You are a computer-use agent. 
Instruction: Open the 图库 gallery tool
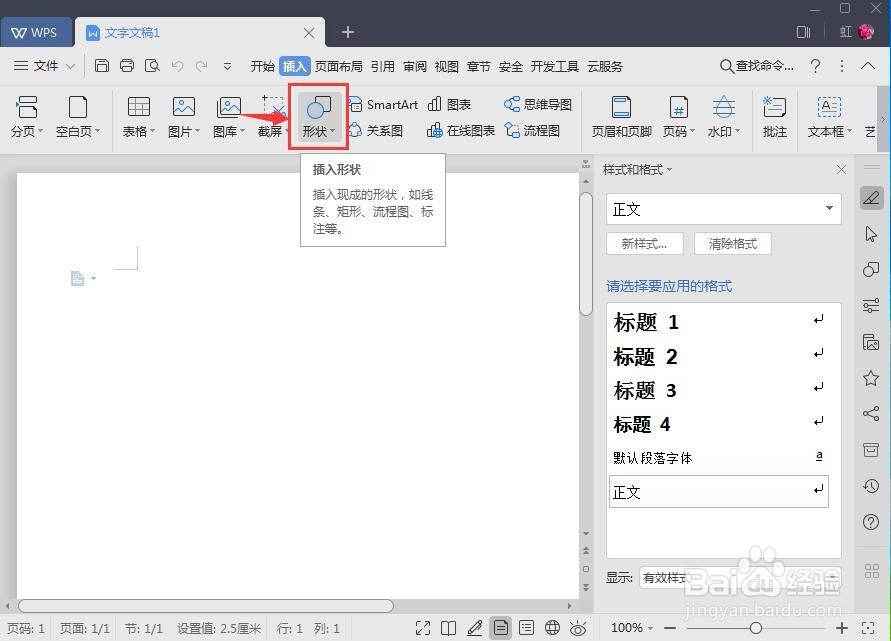click(228, 116)
